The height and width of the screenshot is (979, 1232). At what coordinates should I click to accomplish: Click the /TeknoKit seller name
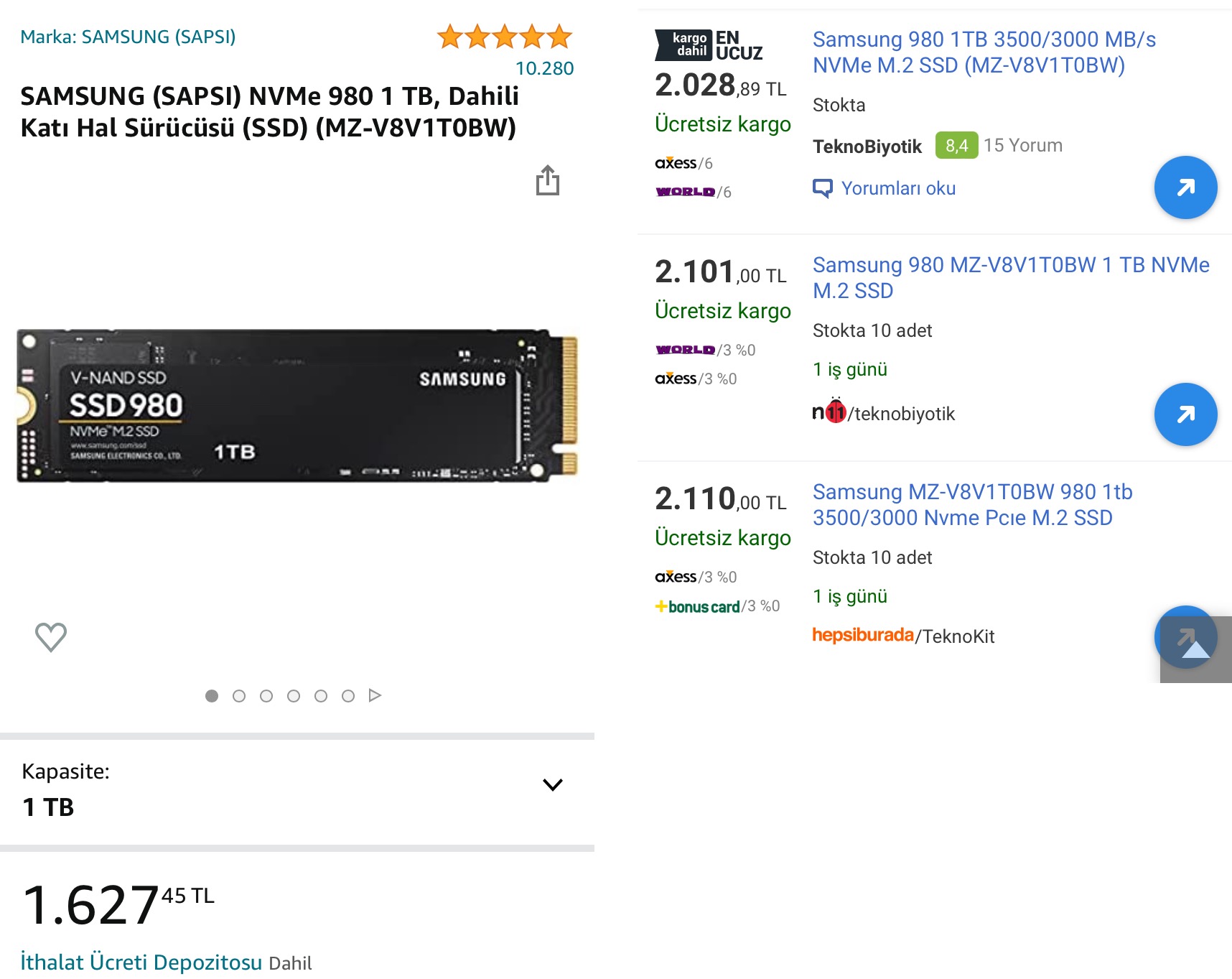[x=955, y=636]
